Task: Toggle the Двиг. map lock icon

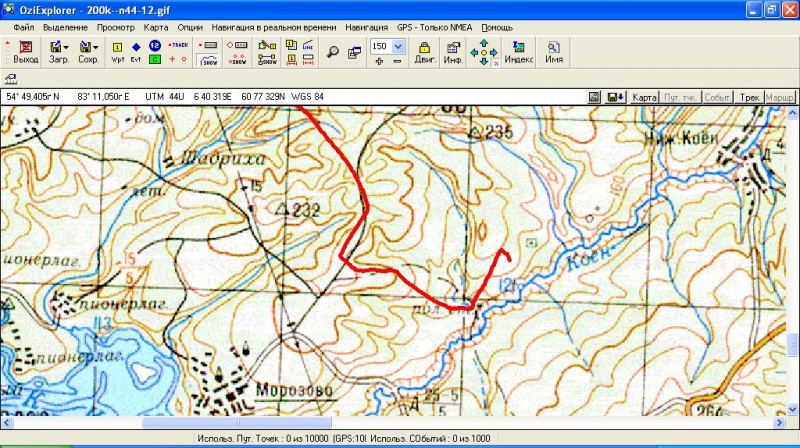Action: click(424, 52)
